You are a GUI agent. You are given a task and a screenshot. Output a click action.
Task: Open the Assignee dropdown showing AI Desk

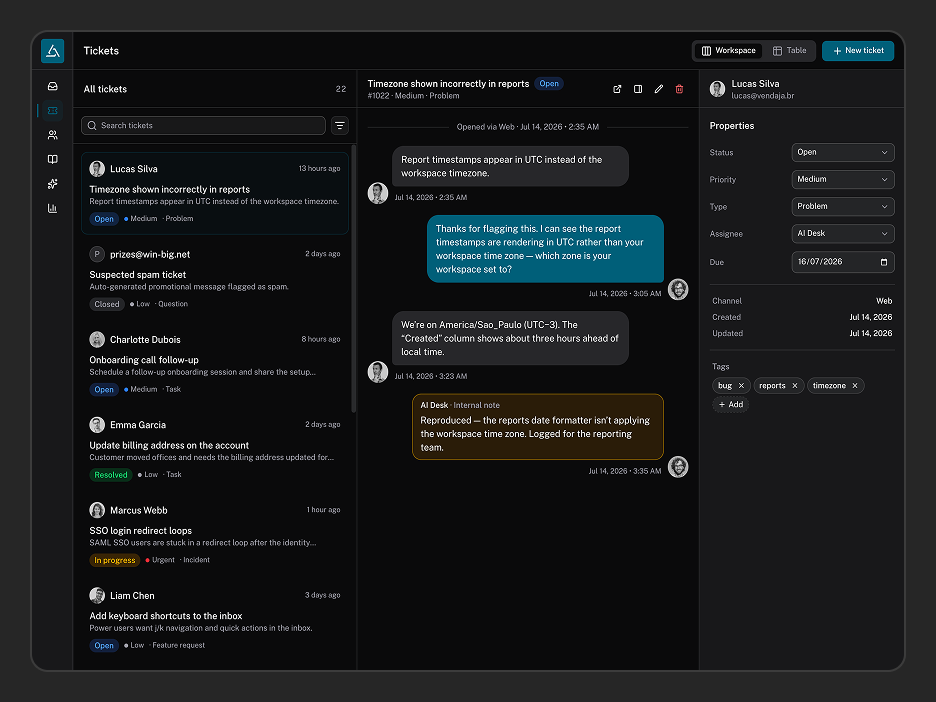(843, 233)
